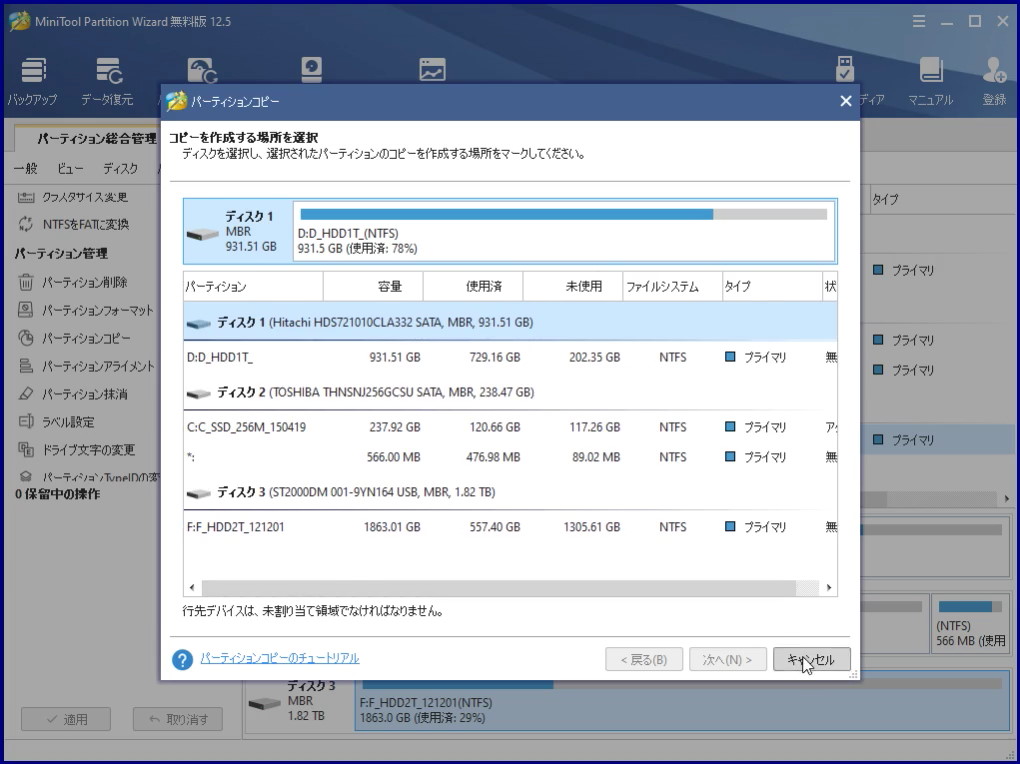This screenshot has height=764, width=1020.
Task: Sort by 容量 column header
Action: pos(373,286)
